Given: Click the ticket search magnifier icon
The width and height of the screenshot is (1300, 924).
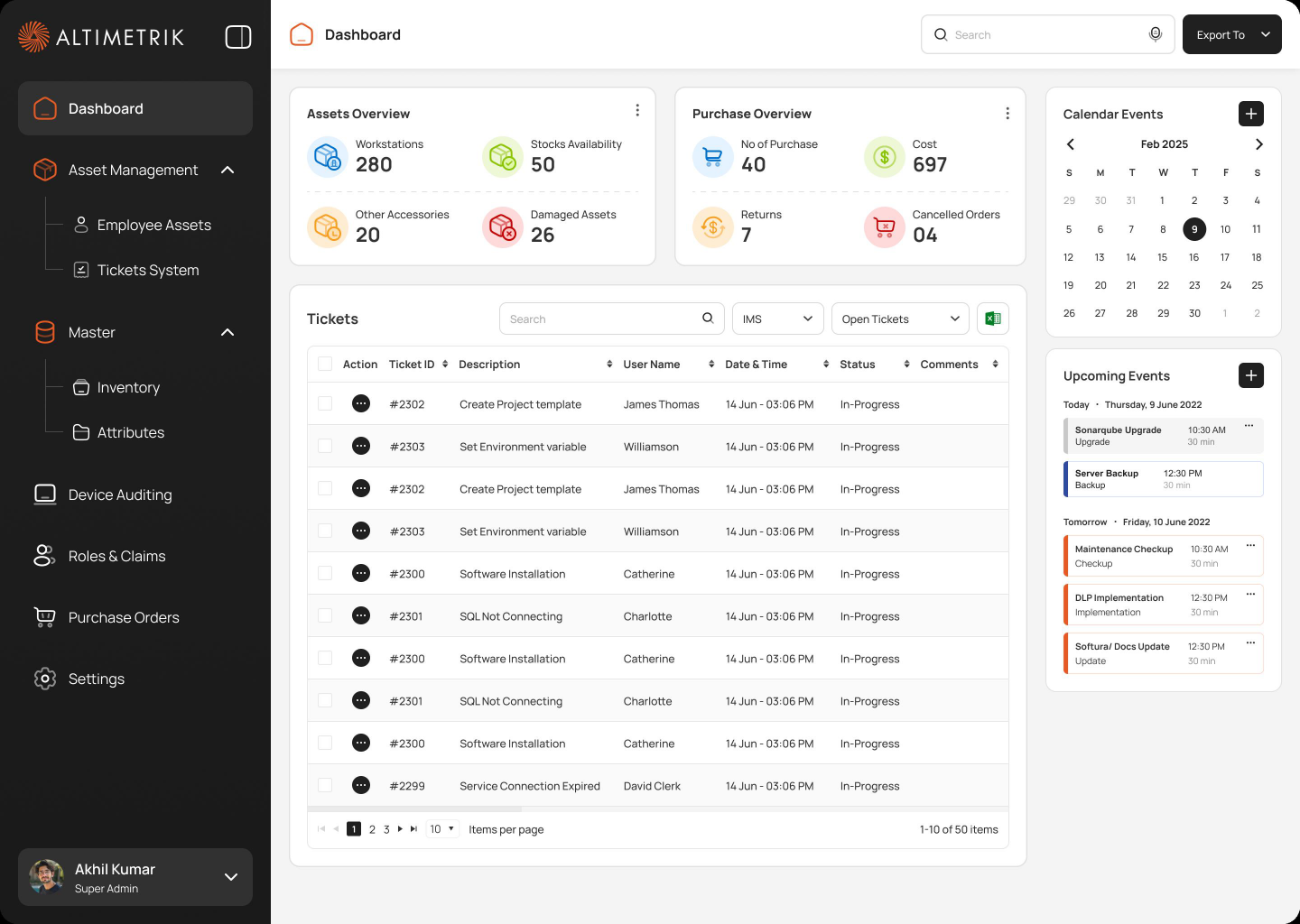Looking at the screenshot, I should click(708, 318).
